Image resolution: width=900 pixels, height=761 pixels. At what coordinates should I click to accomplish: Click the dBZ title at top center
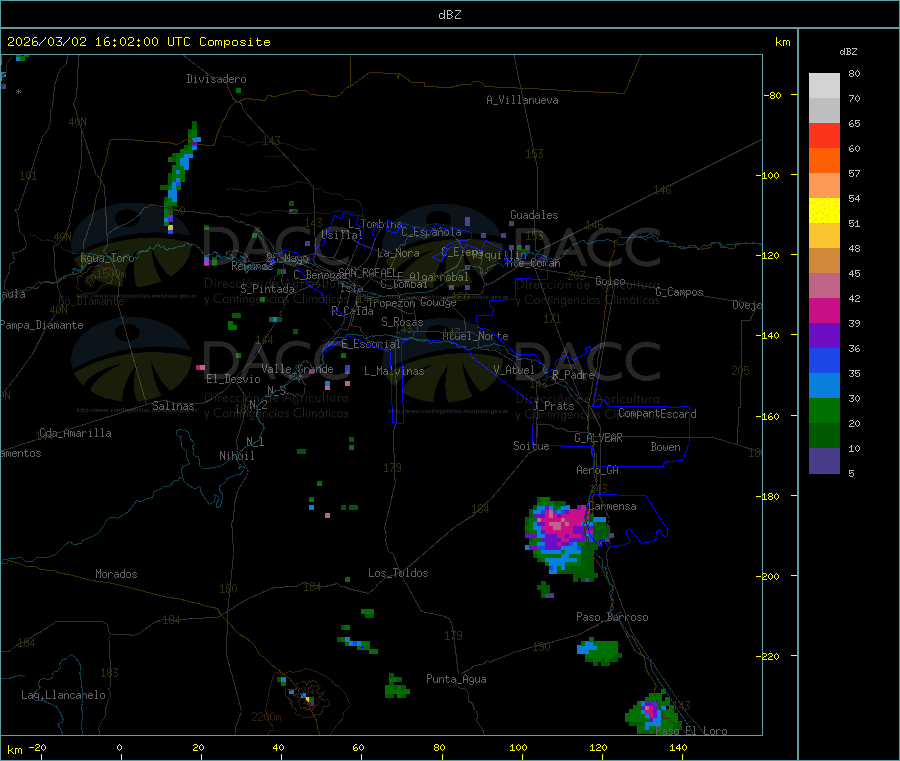click(449, 15)
